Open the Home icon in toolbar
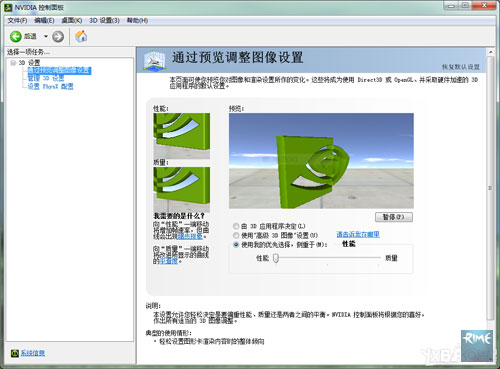500x369 pixels. click(x=81, y=36)
